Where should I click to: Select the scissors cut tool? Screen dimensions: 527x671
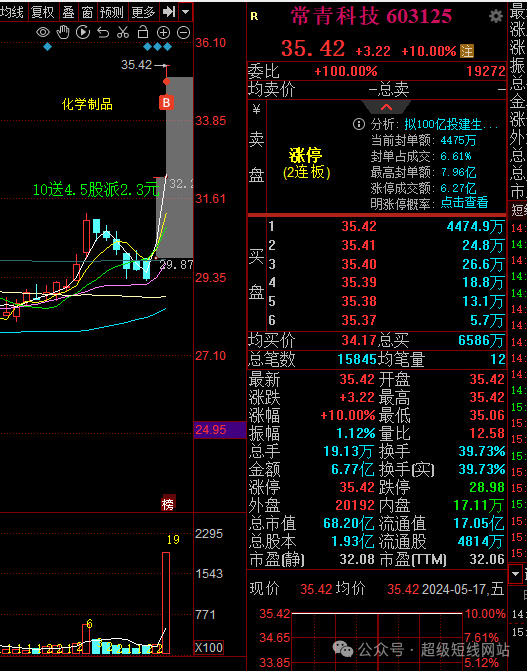123,33
